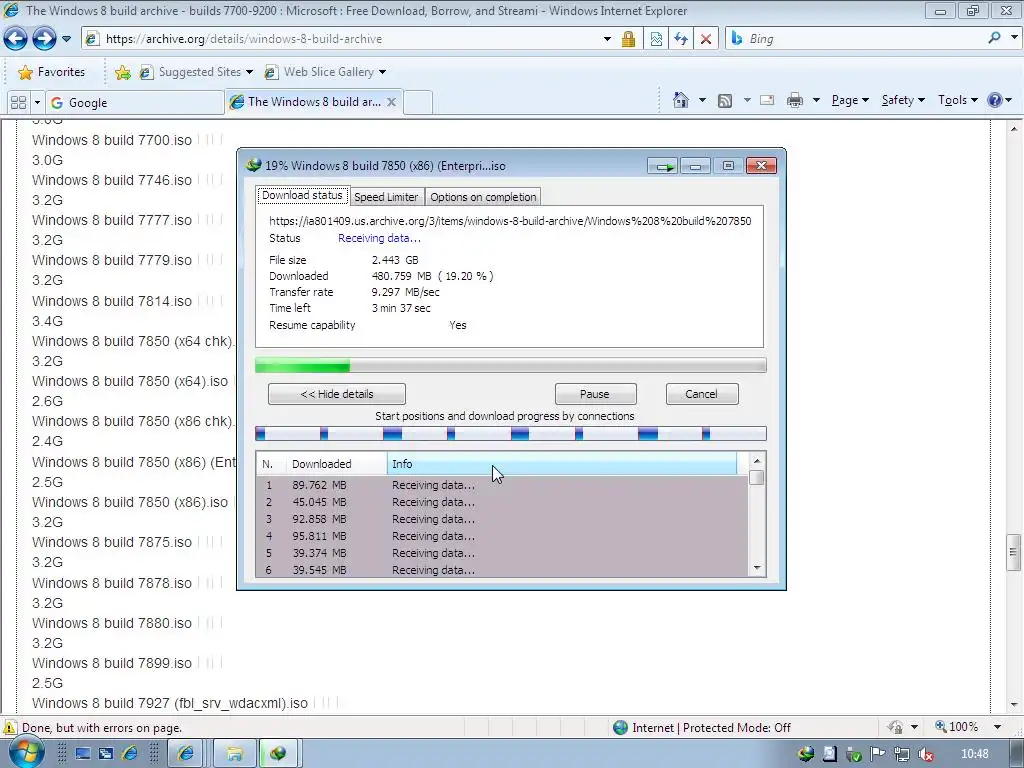Click the Read Mail envelope icon
Screen dimensions: 1024x768
[767, 100]
